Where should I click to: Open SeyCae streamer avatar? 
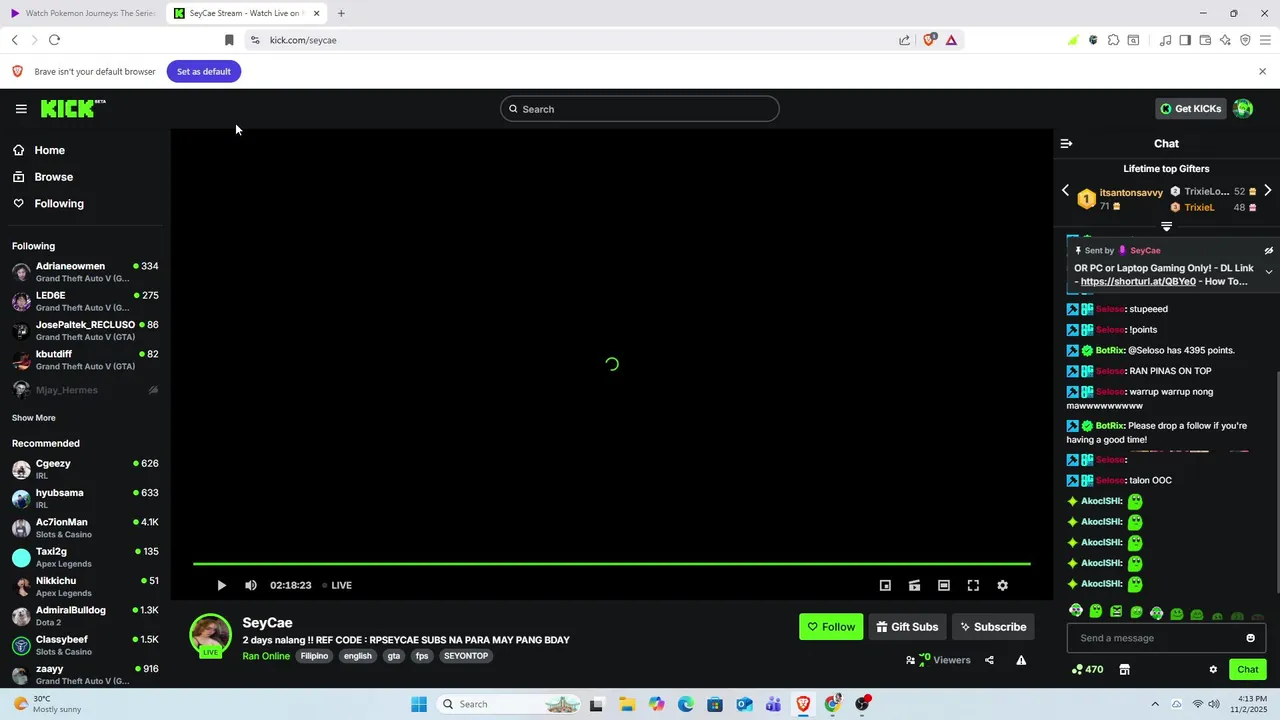pyautogui.click(x=210, y=636)
